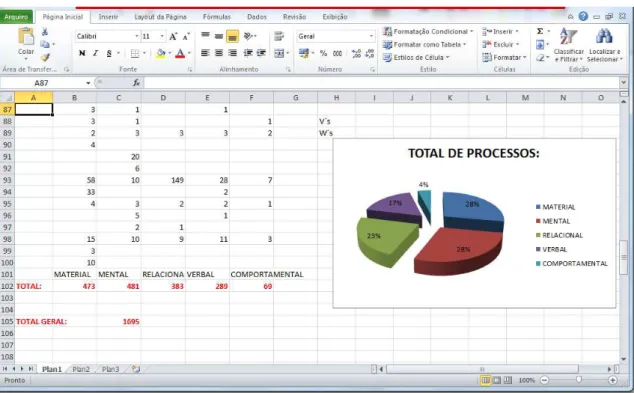Click the borders icon in Fonte group

[135, 53]
